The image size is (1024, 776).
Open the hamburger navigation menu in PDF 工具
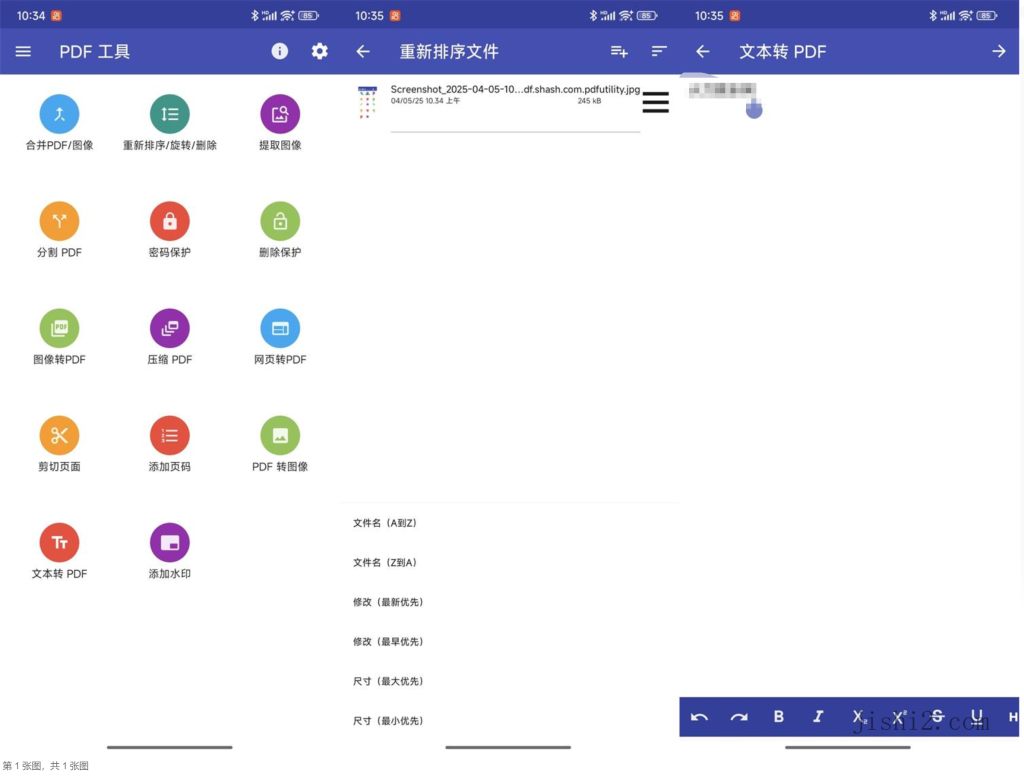tap(23, 51)
